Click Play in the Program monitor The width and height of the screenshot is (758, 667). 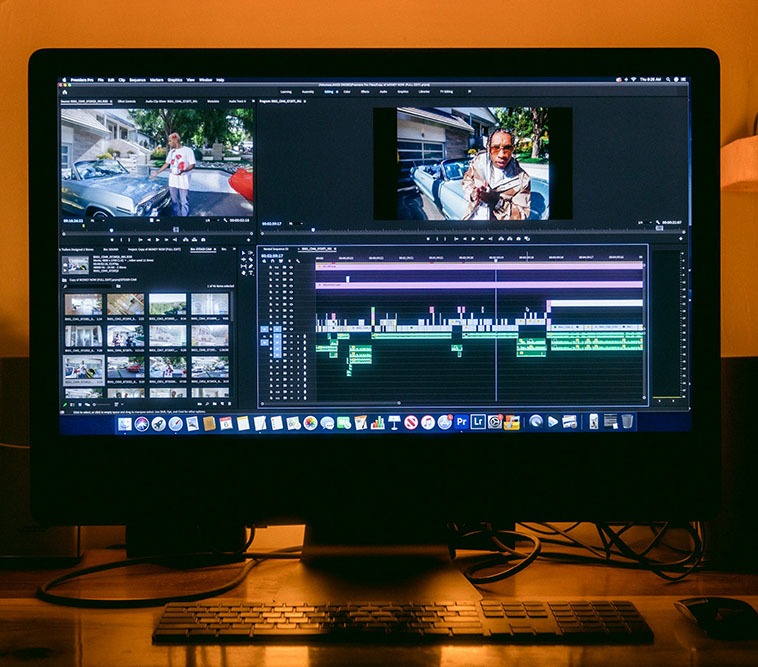(473, 239)
